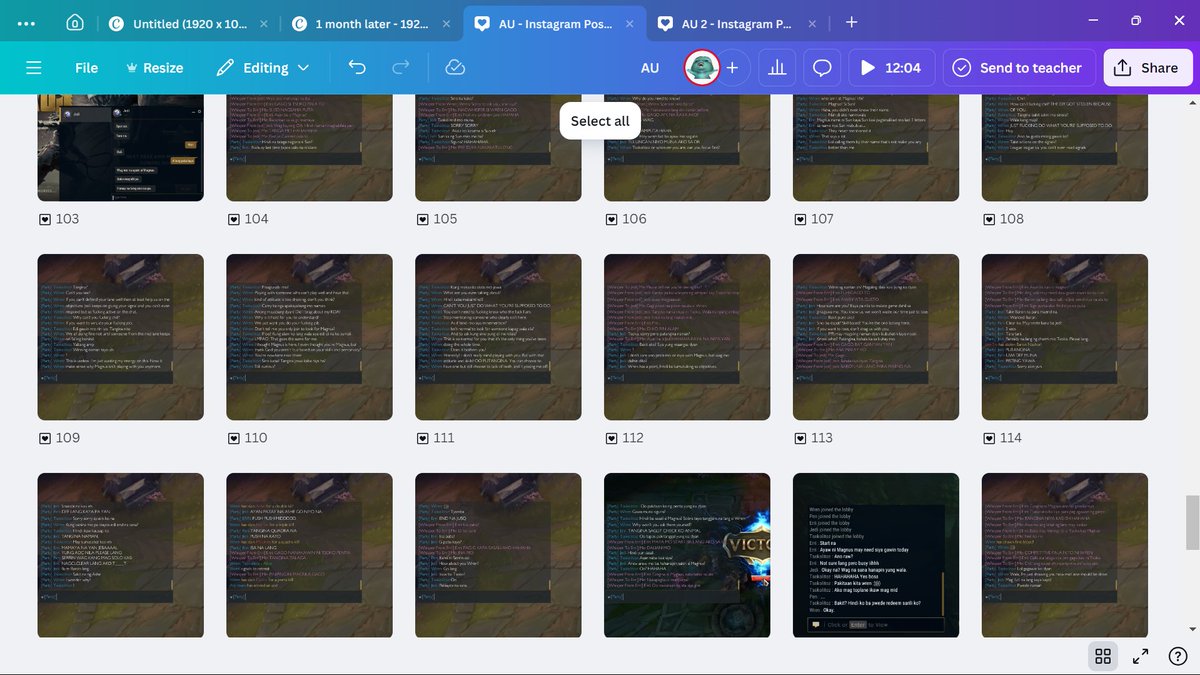Redo the last action
1200x675 pixels.
(x=401, y=68)
